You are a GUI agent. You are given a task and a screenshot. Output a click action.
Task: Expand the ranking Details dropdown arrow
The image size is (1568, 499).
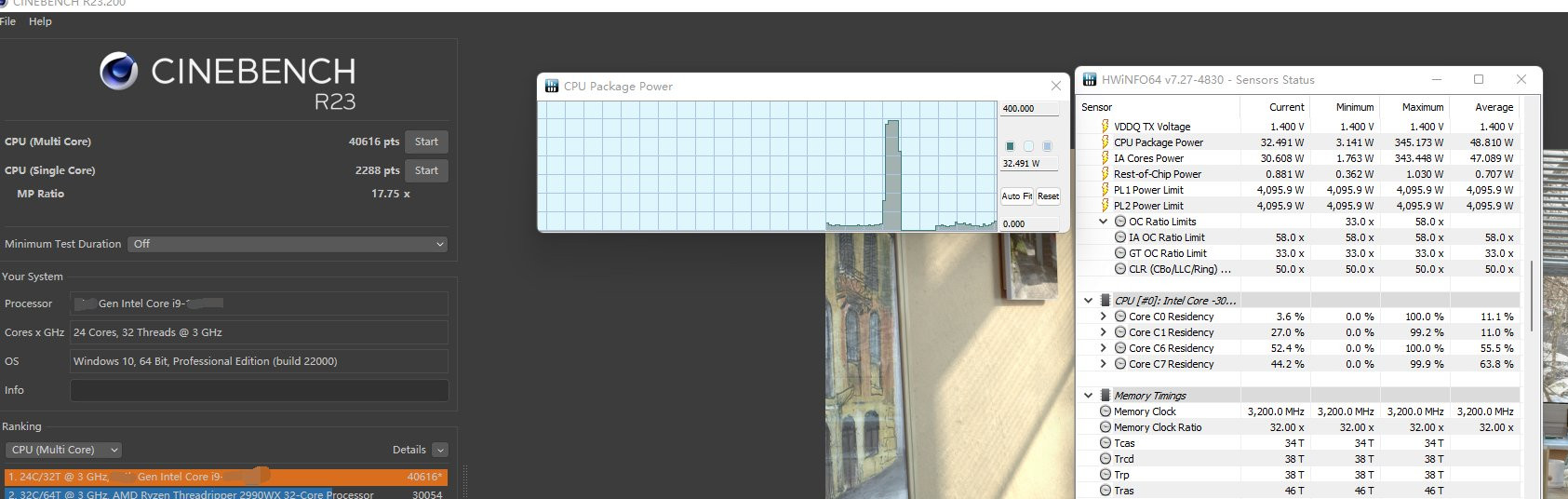click(x=440, y=450)
